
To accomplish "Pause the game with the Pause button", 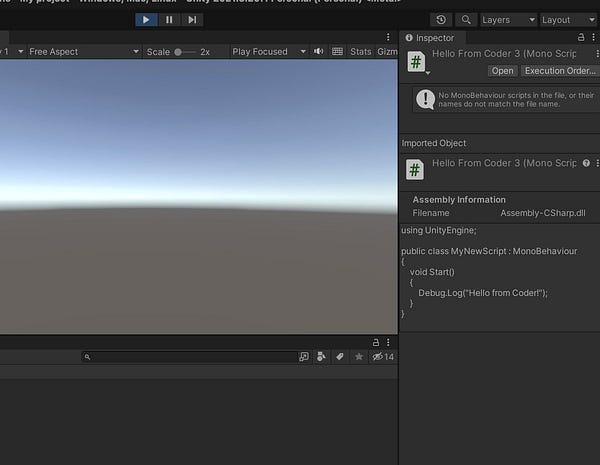I will (169, 20).
